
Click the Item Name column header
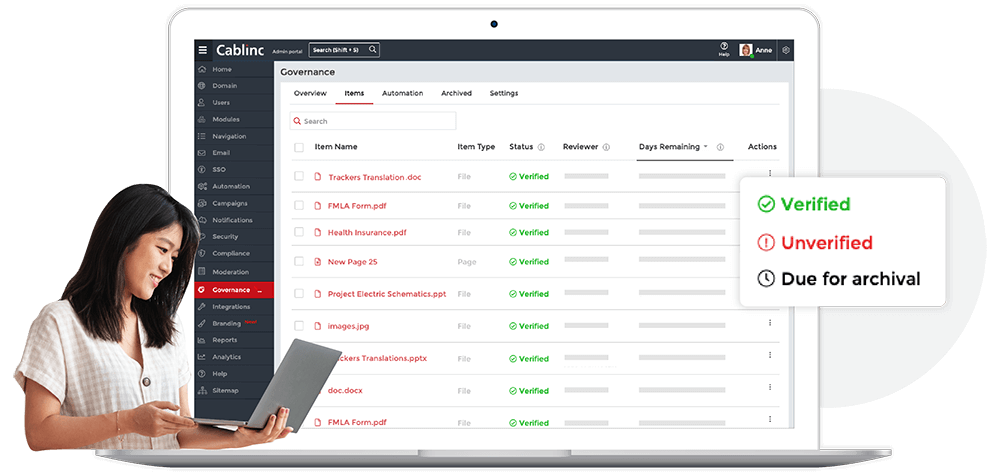pos(335,147)
